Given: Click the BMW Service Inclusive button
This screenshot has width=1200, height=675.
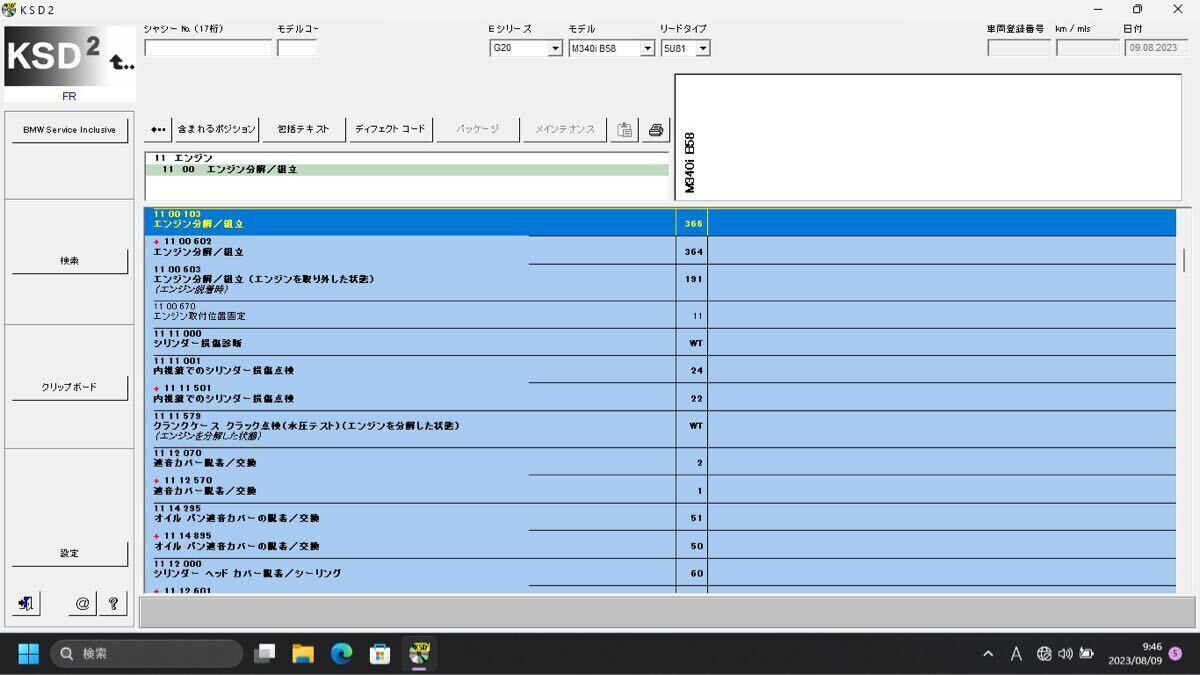Looking at the screenshot, I should pos(70,130).
